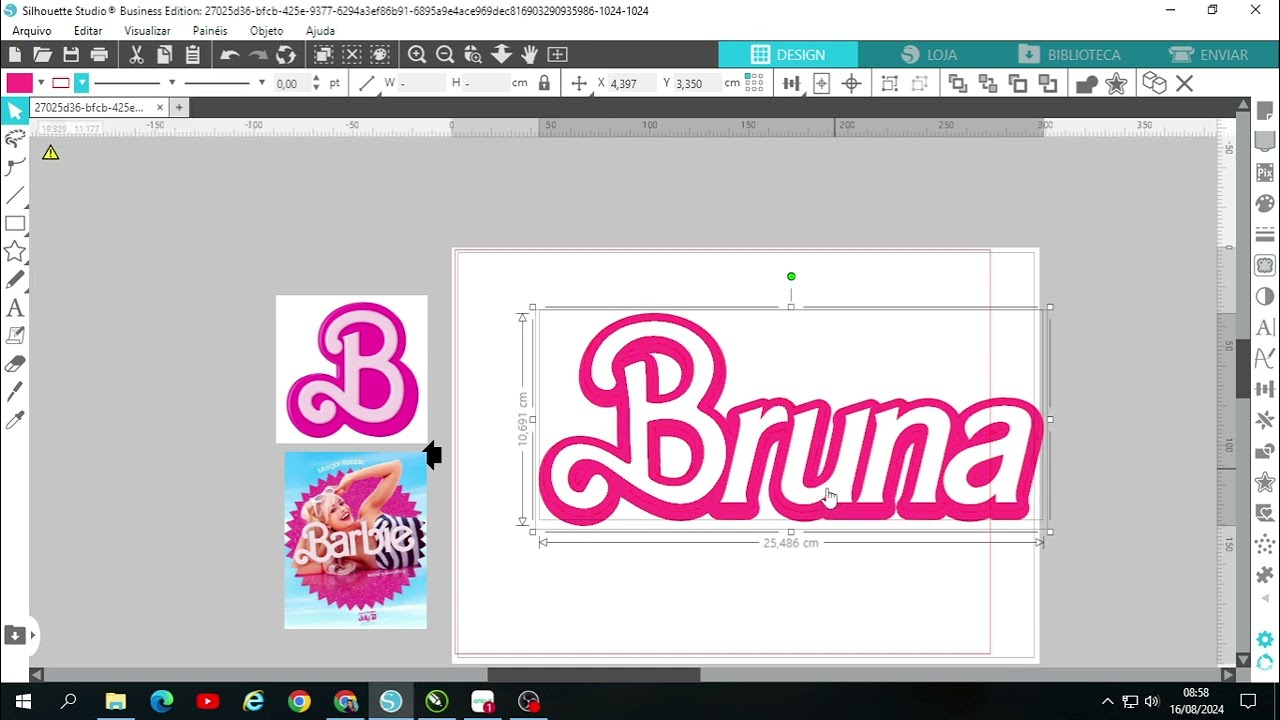Open the Preferences gear icon
This screenshot has width=1280, height=720.
coord(1265,639)
